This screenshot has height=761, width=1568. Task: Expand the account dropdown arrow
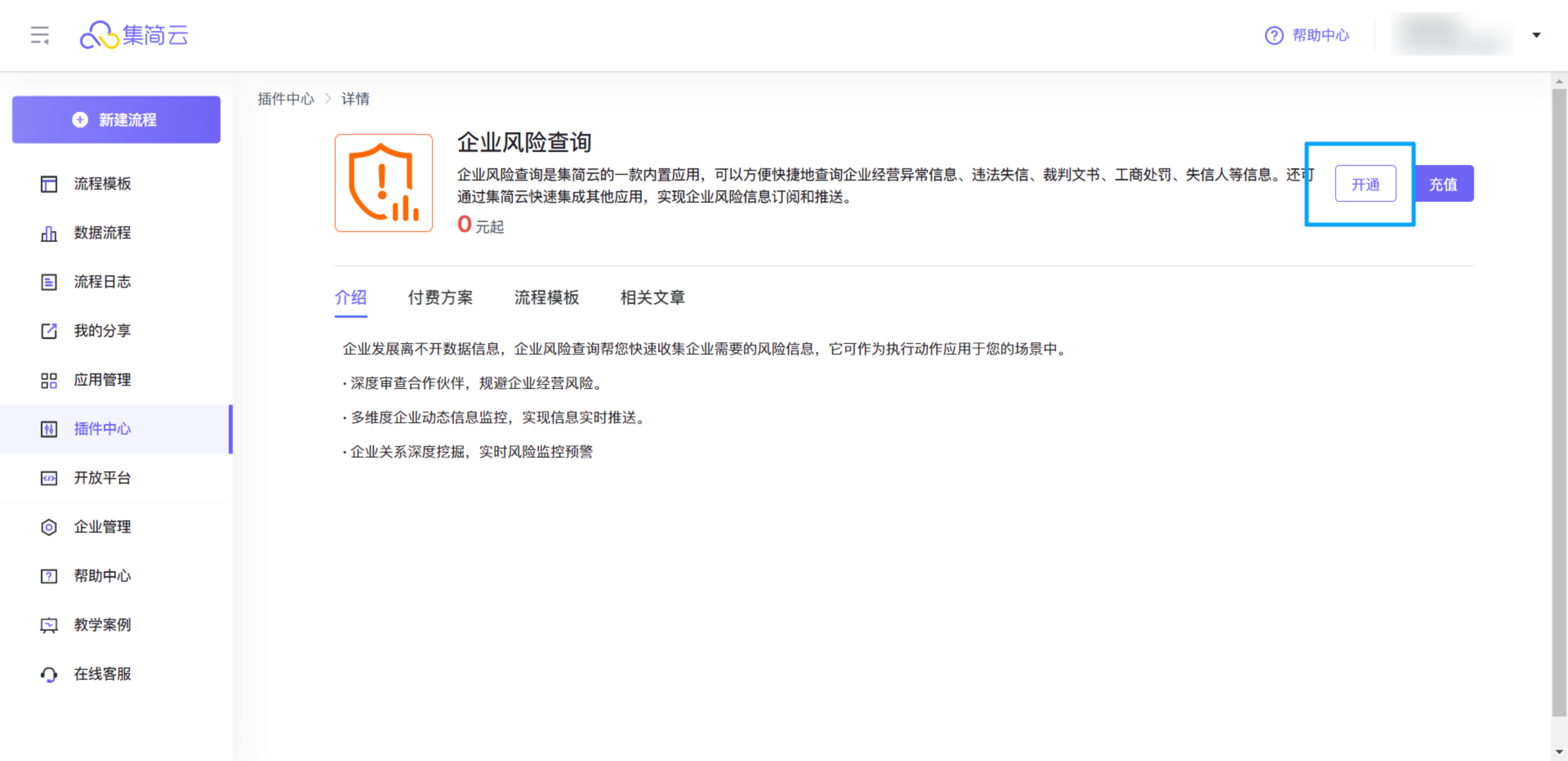(1536, 35)
